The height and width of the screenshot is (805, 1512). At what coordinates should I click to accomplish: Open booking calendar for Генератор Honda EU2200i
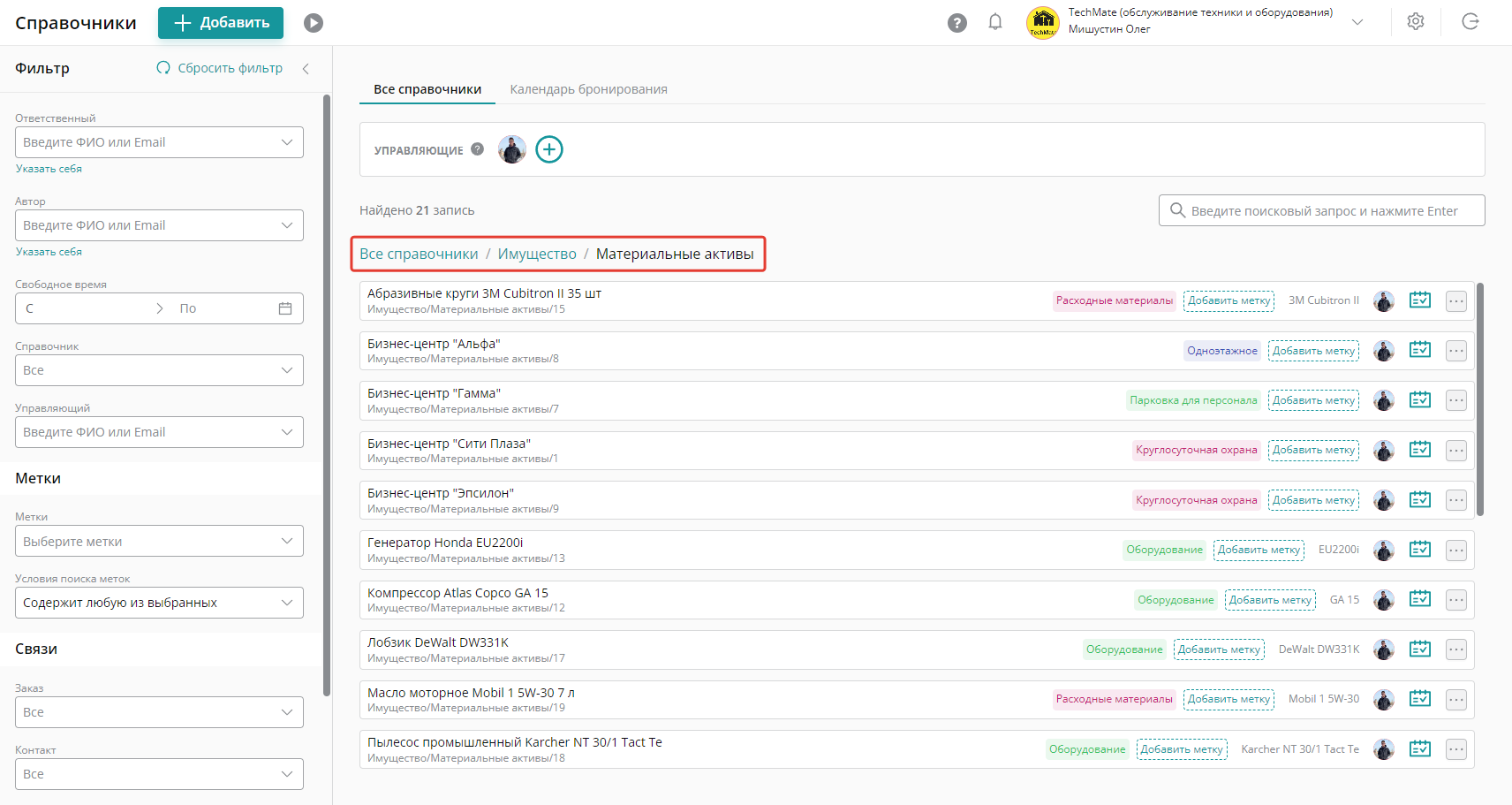1420,550
